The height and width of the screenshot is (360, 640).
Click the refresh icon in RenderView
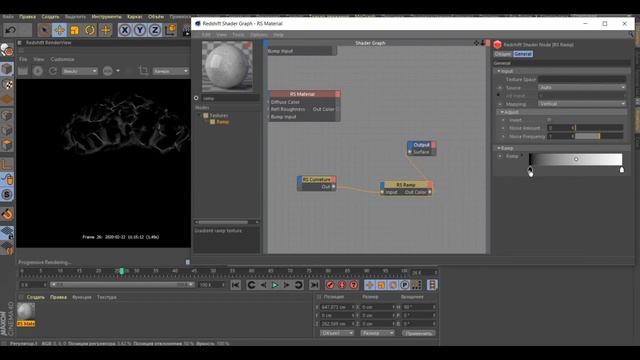pos(53,71)
